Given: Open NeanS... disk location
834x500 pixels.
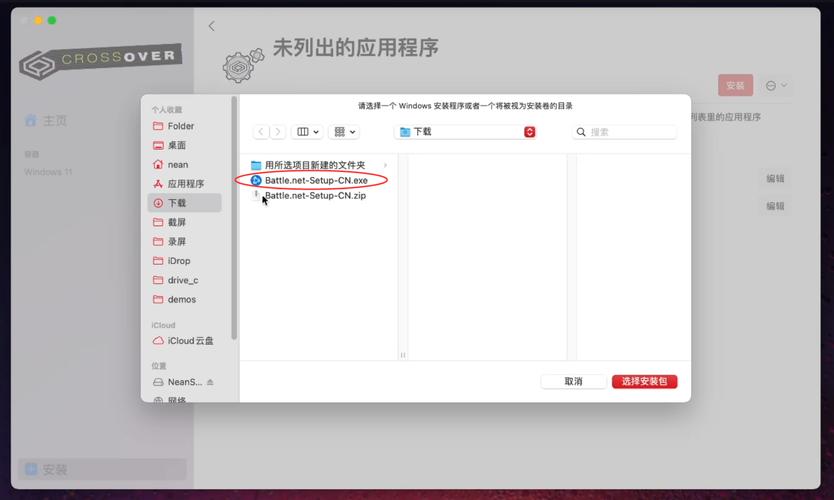Looking at the screenshot, I should [x=184, y=382].
